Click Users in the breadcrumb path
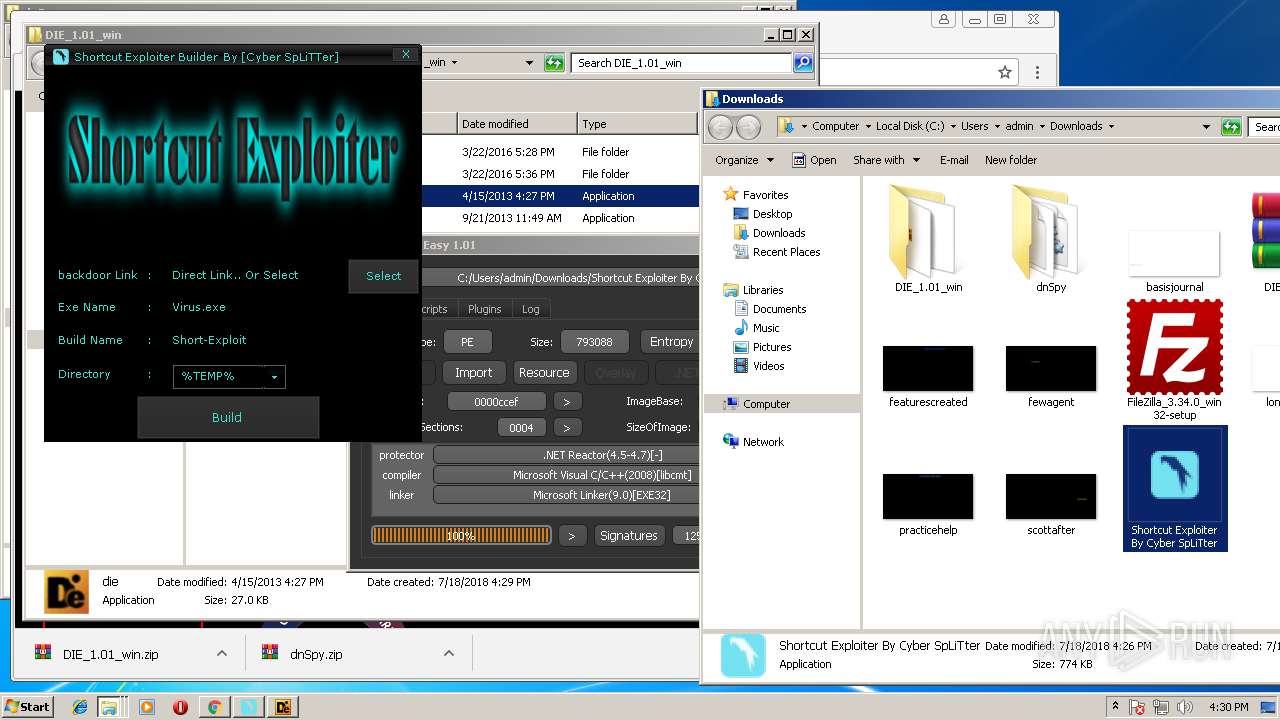Image resolution: width=1280 pixels, height=720 pixels. coord(975,126)
